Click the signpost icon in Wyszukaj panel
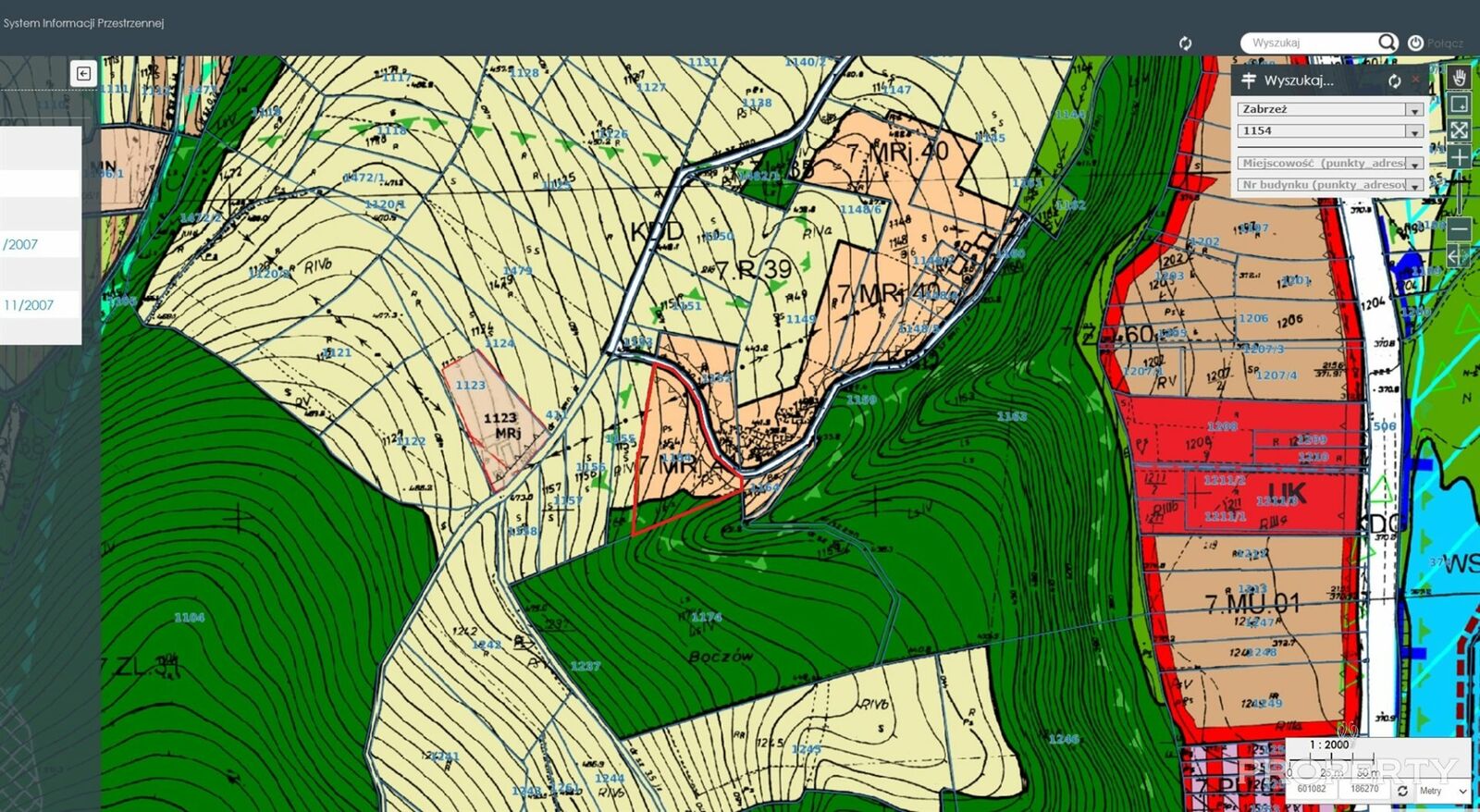The image size is (1480, 812). (x=1249, y=80)
